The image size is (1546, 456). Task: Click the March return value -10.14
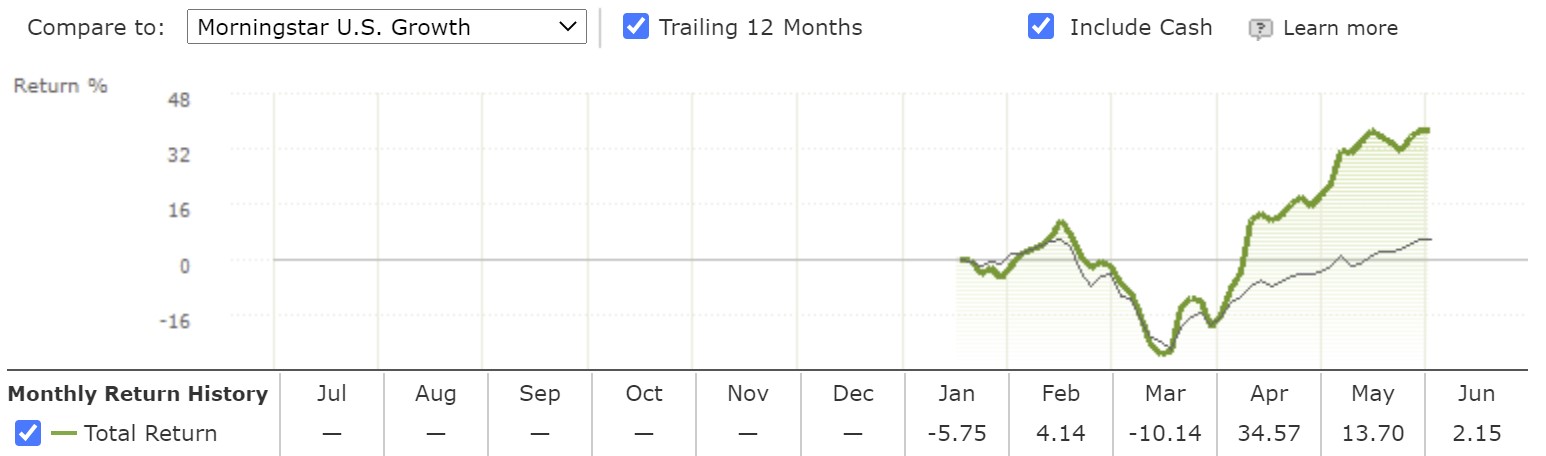point(1165,434)
